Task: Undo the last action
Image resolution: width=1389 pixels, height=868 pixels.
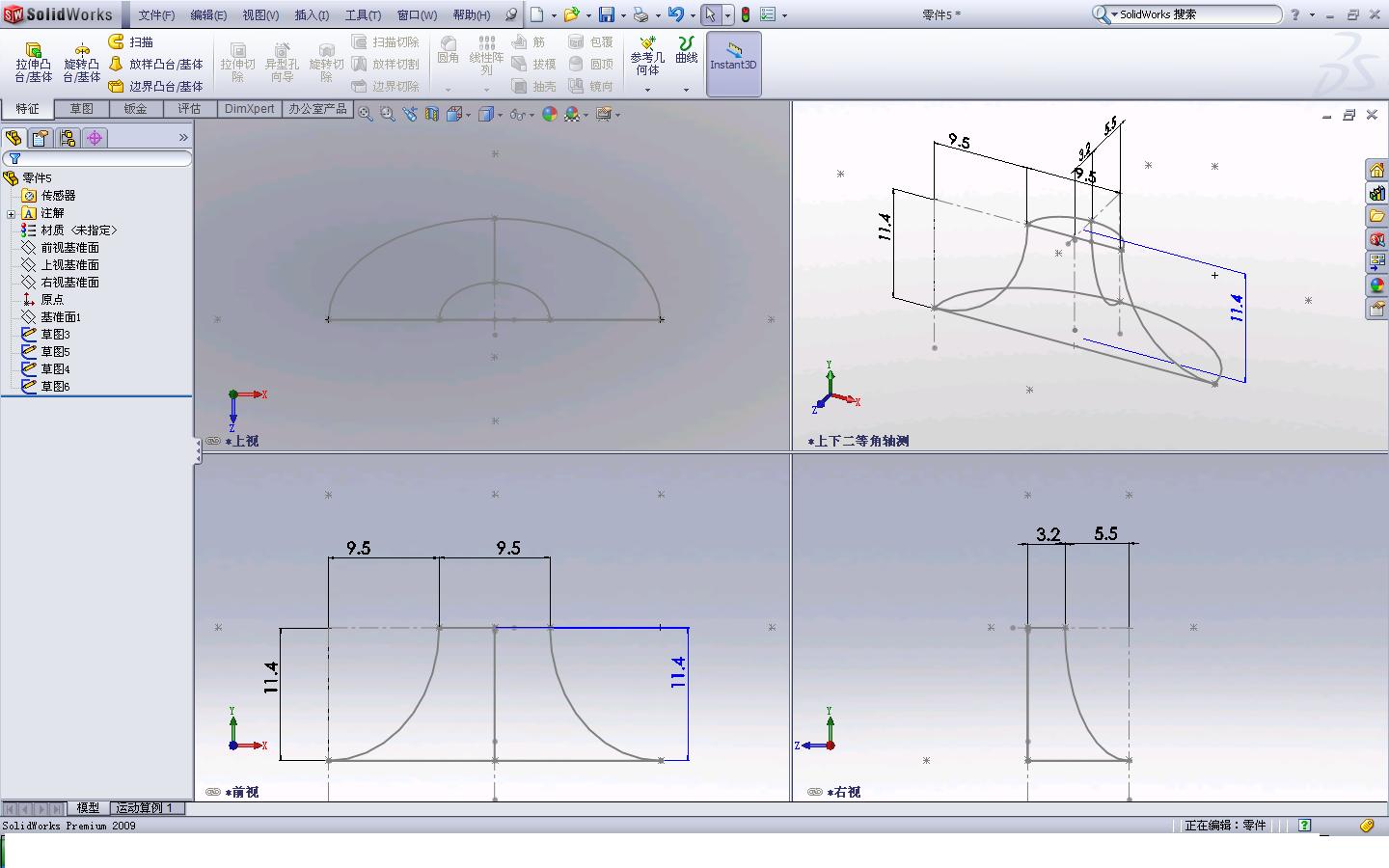Action: pyautogui.click(x=676, y=14)
